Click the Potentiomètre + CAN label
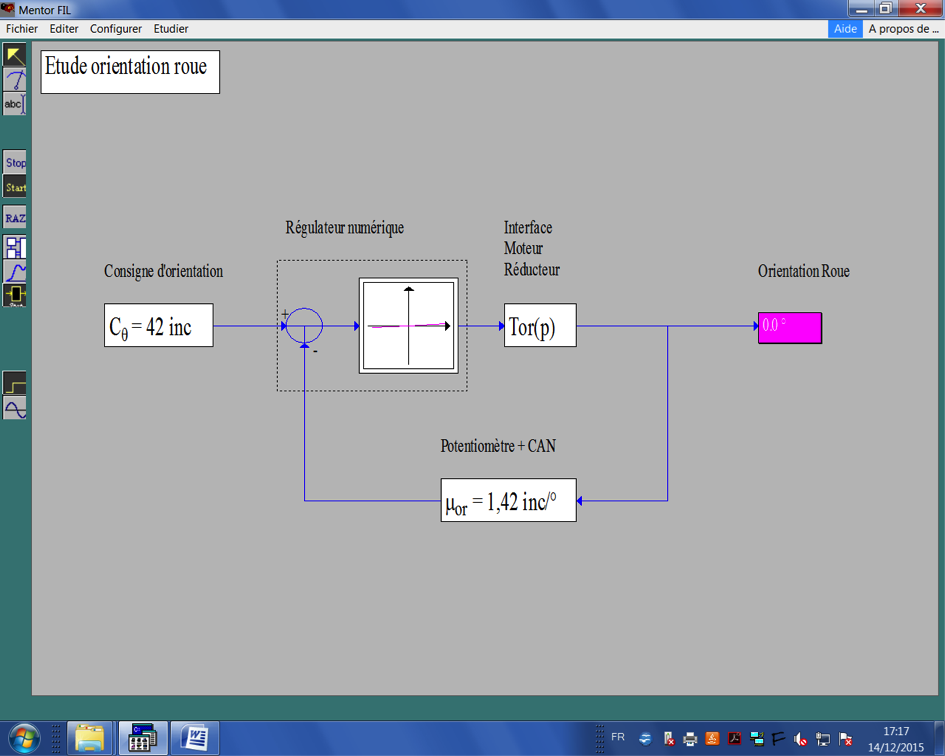This screenshot has width=945, height=756. click(x=498, y=446)
